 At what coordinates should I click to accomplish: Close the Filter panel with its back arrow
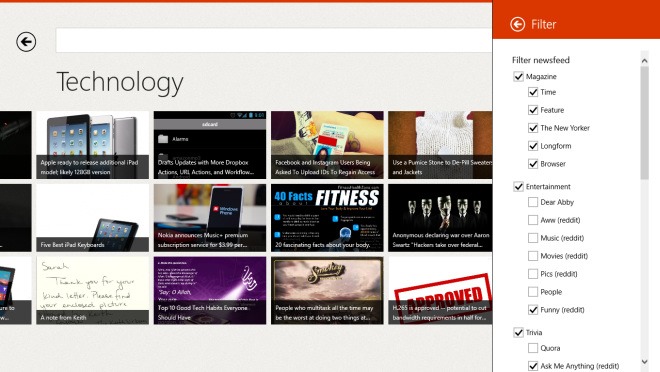517,24
